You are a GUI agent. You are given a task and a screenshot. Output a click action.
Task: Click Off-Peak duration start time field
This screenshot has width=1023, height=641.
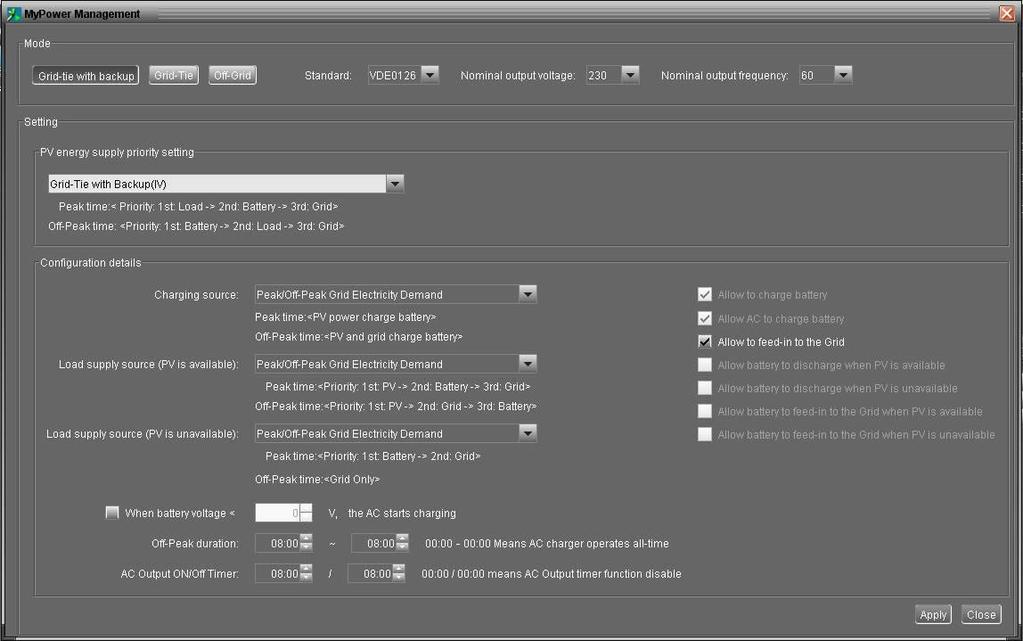(277, 543)
